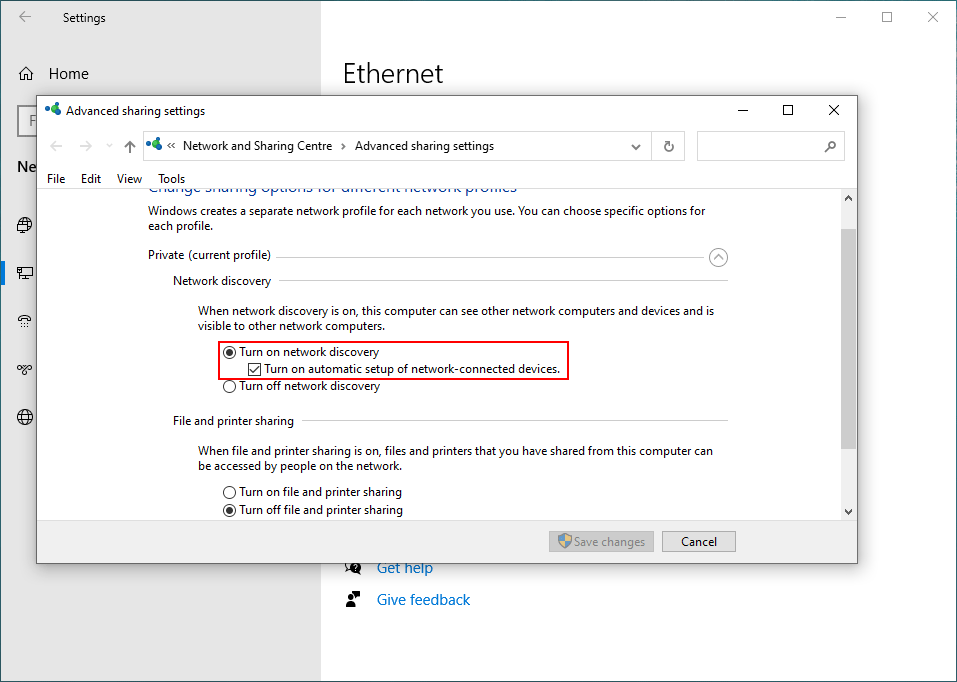Select the Ethernet icon in the sidebar
The width and height of the screenshot is (957, 682).
(24, 272)
